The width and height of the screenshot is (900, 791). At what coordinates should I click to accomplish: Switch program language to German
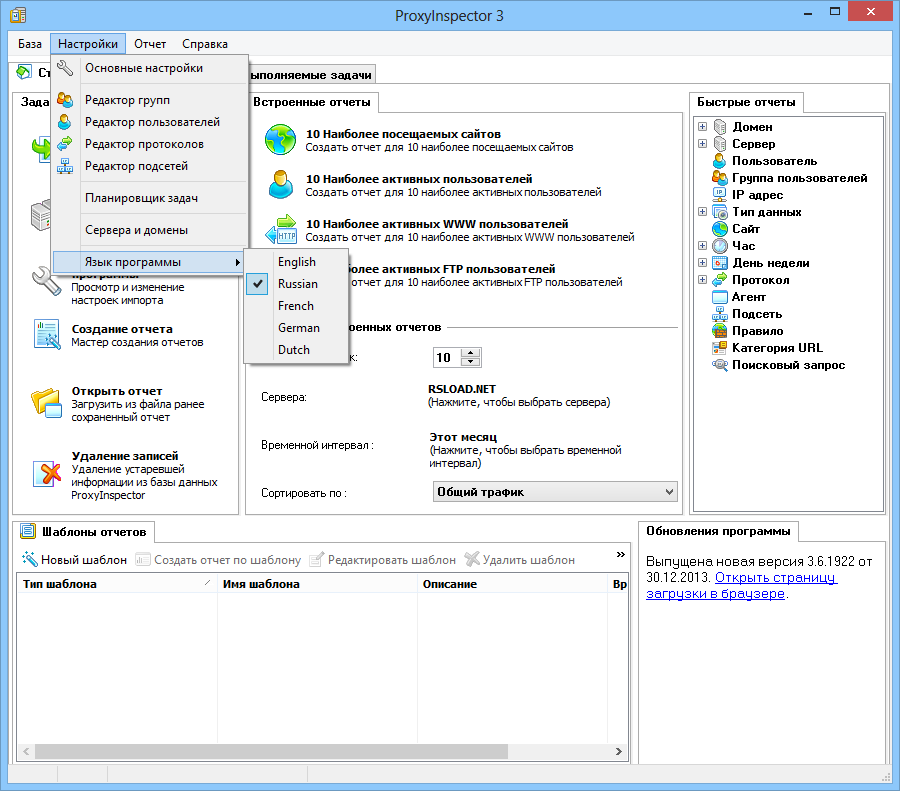tap(297, 328)
